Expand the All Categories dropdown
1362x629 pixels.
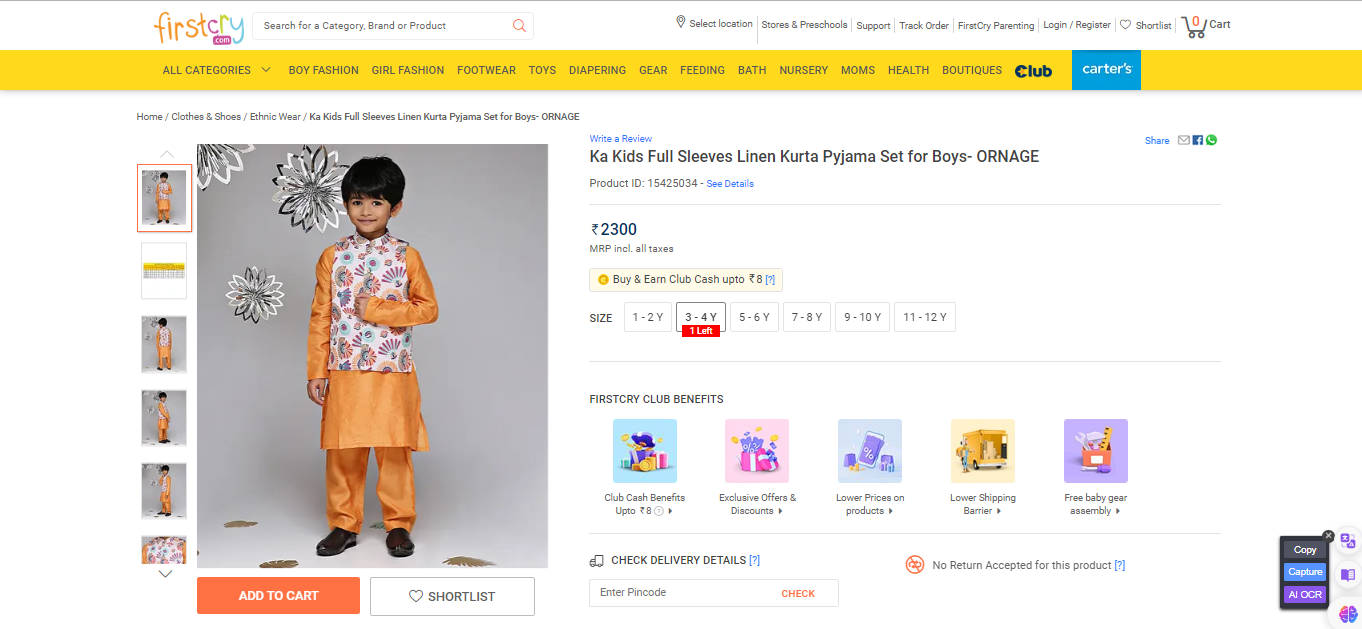(x=217, y=70)
